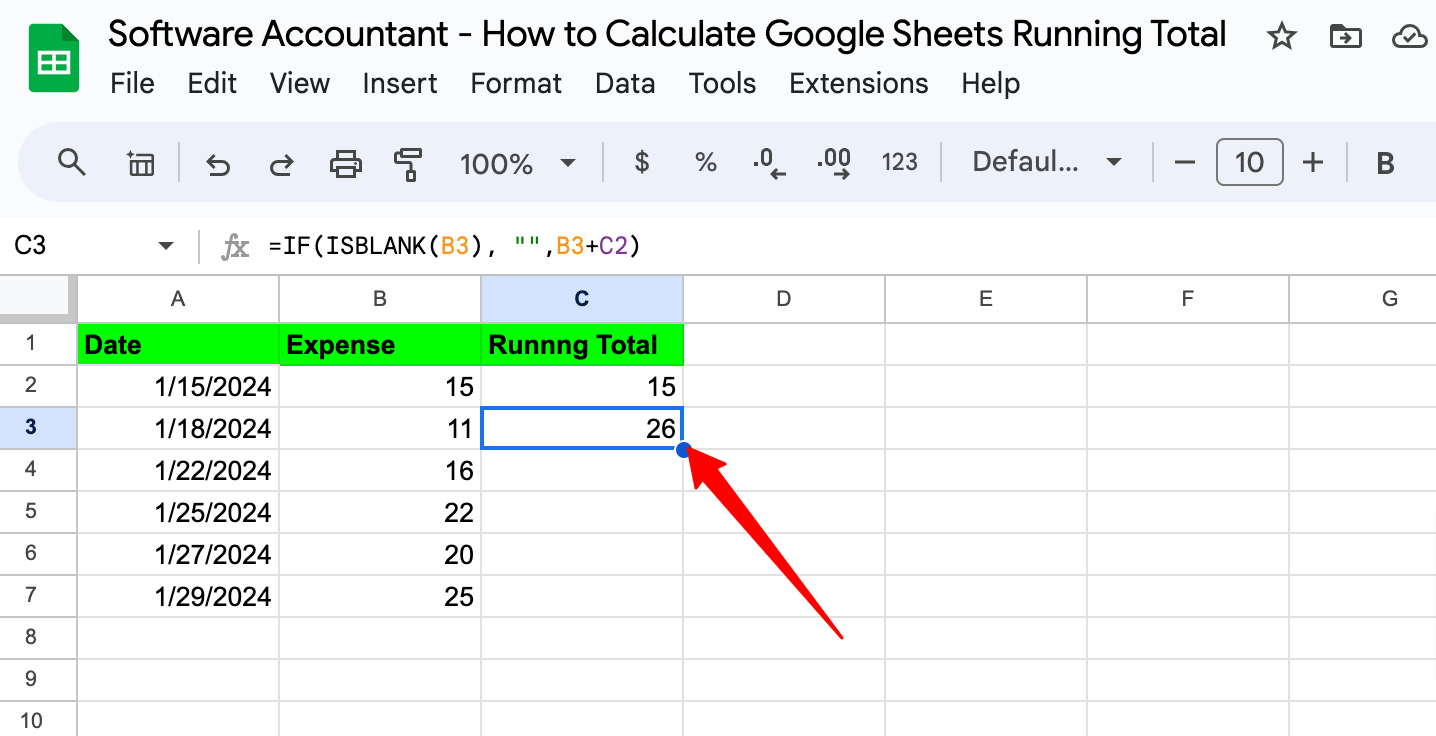Select the Runnng Total header cell

click(582, 344)
